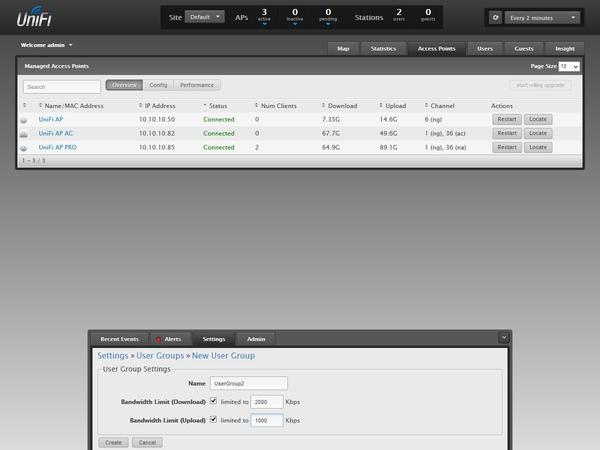Click the Stations users count
This screenshot has width=600, height=450.
pyautogui.click(x=399, y=15)
